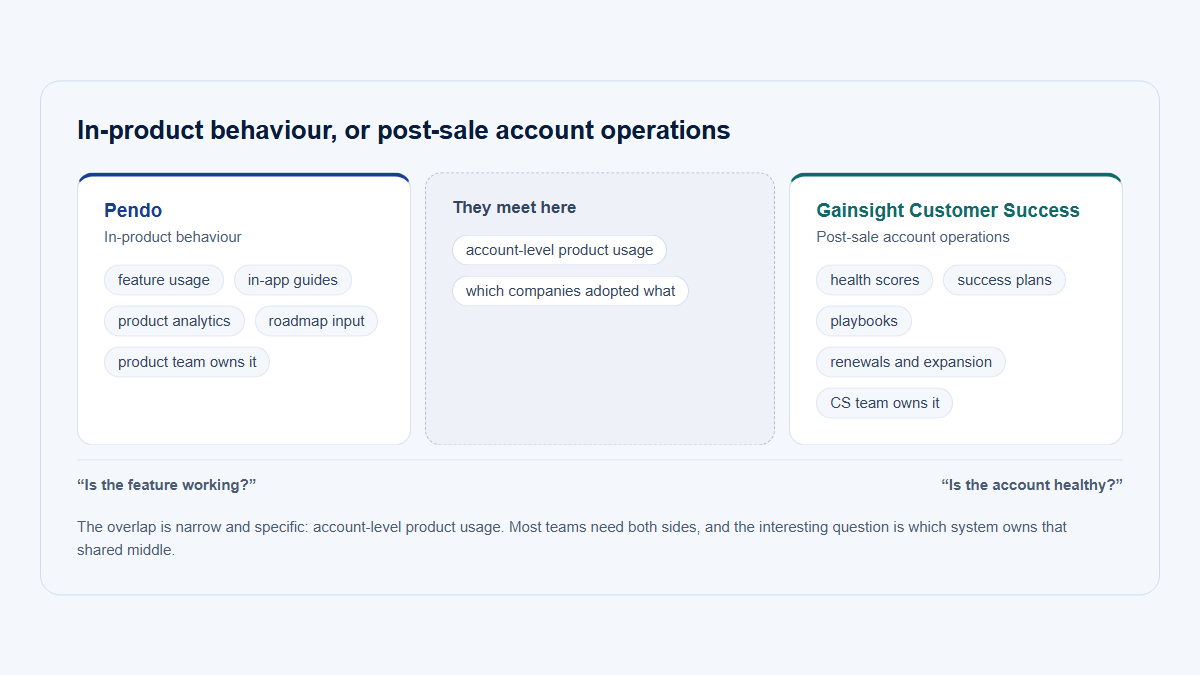Click the "Is the feature working?" quote

click(167, 485)
